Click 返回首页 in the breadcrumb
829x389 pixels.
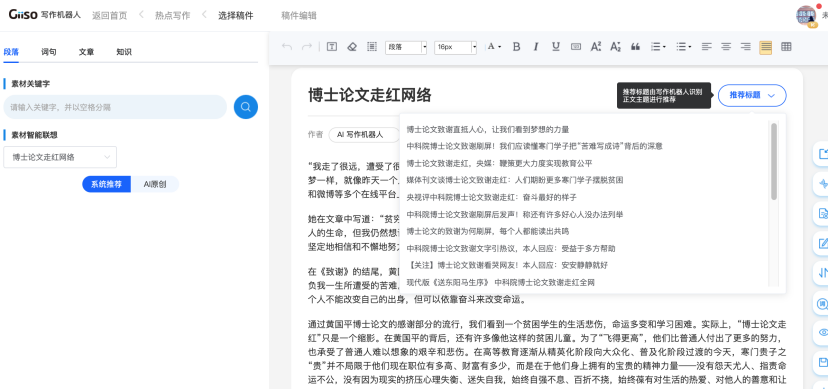109,15
